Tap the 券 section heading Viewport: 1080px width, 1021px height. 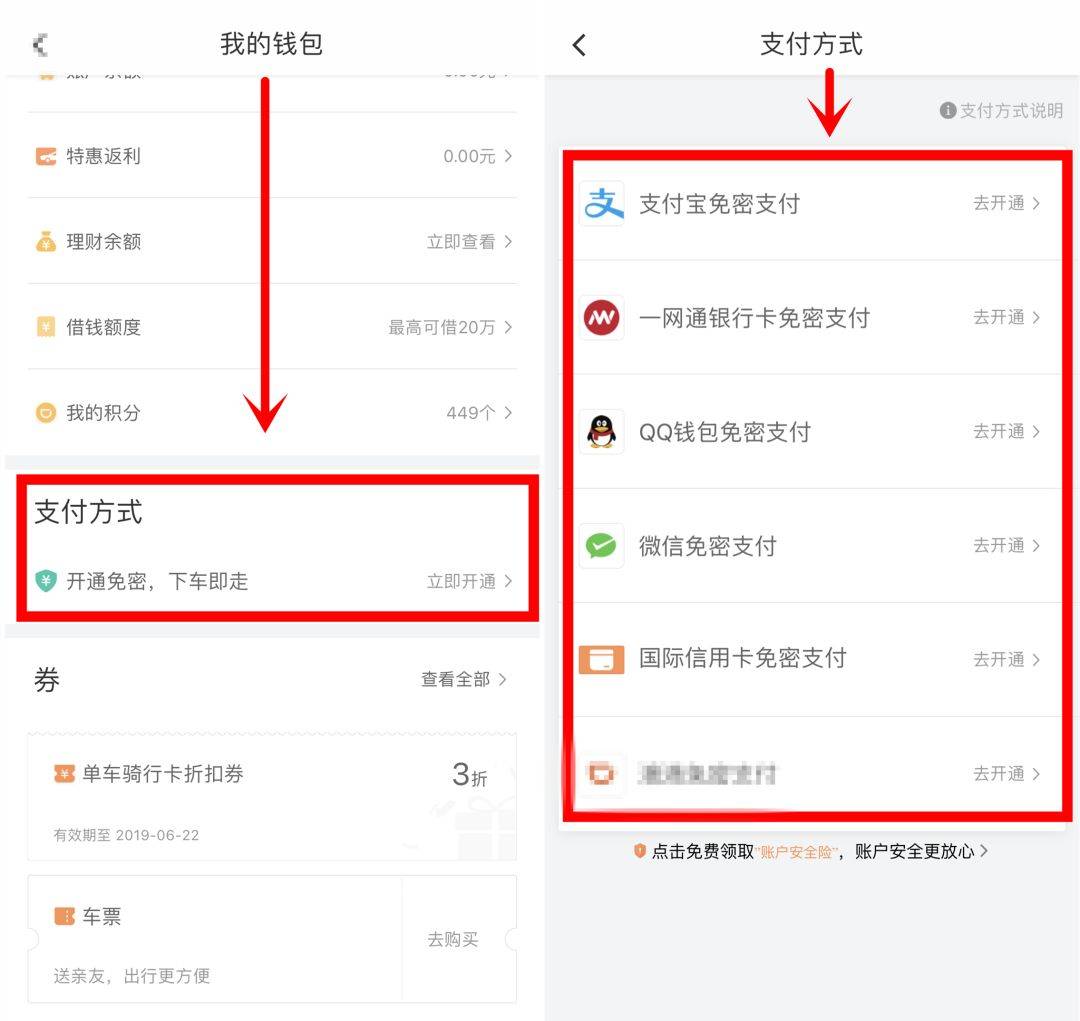point(47,679)
